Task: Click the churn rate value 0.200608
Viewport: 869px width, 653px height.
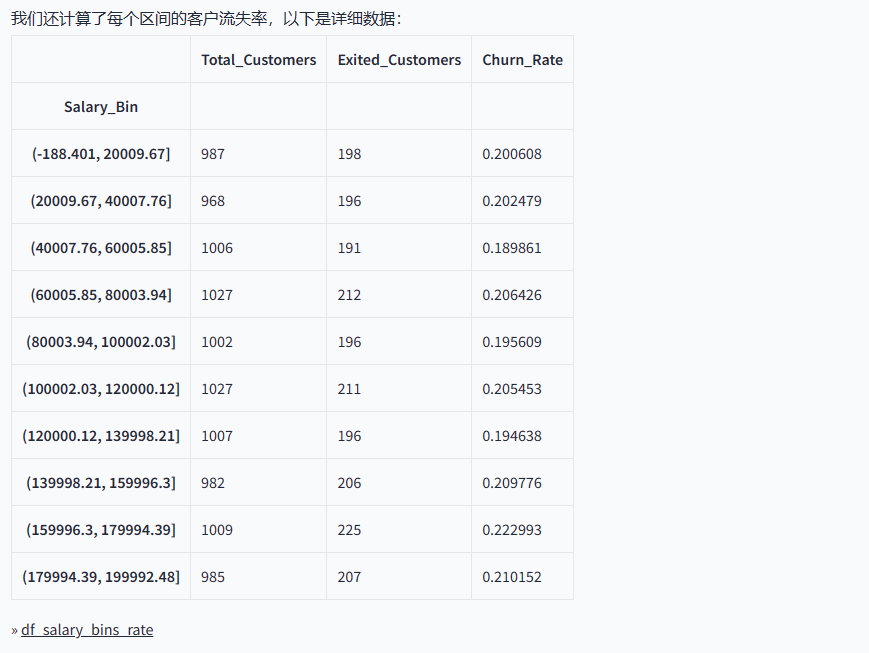Action: tap(512, 154)
